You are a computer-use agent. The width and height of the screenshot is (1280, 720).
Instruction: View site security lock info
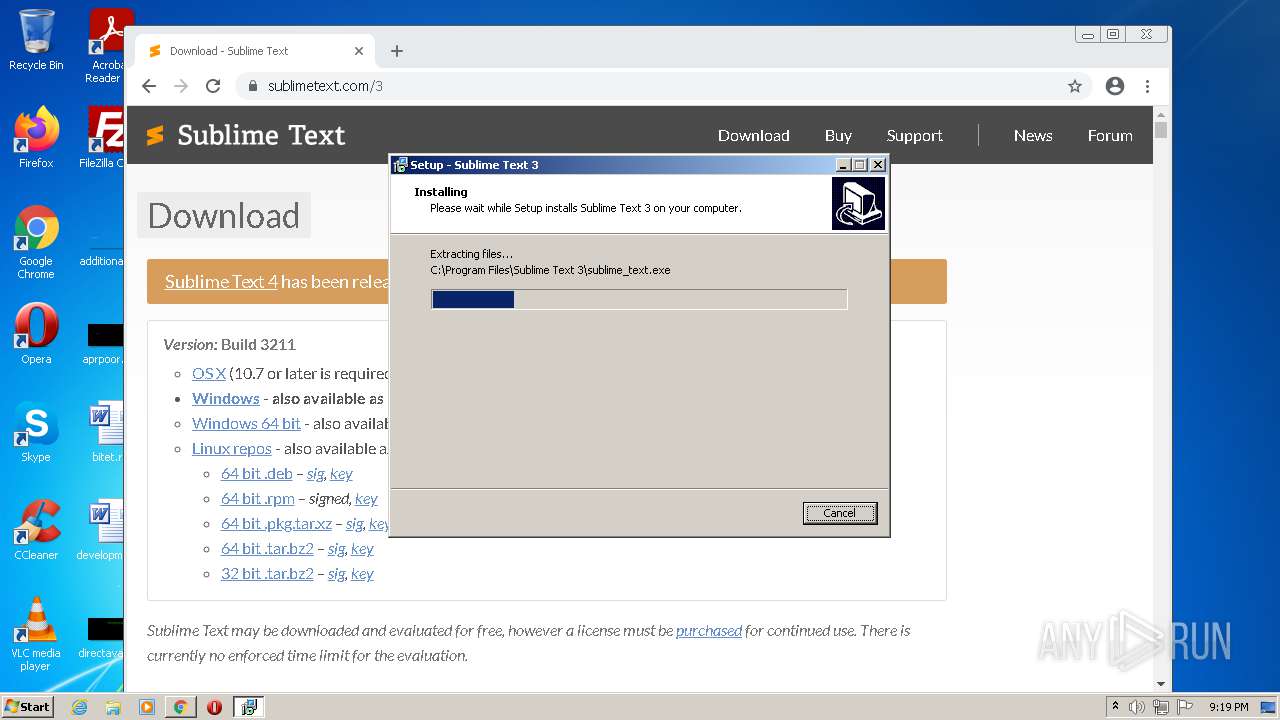[253, 86]
